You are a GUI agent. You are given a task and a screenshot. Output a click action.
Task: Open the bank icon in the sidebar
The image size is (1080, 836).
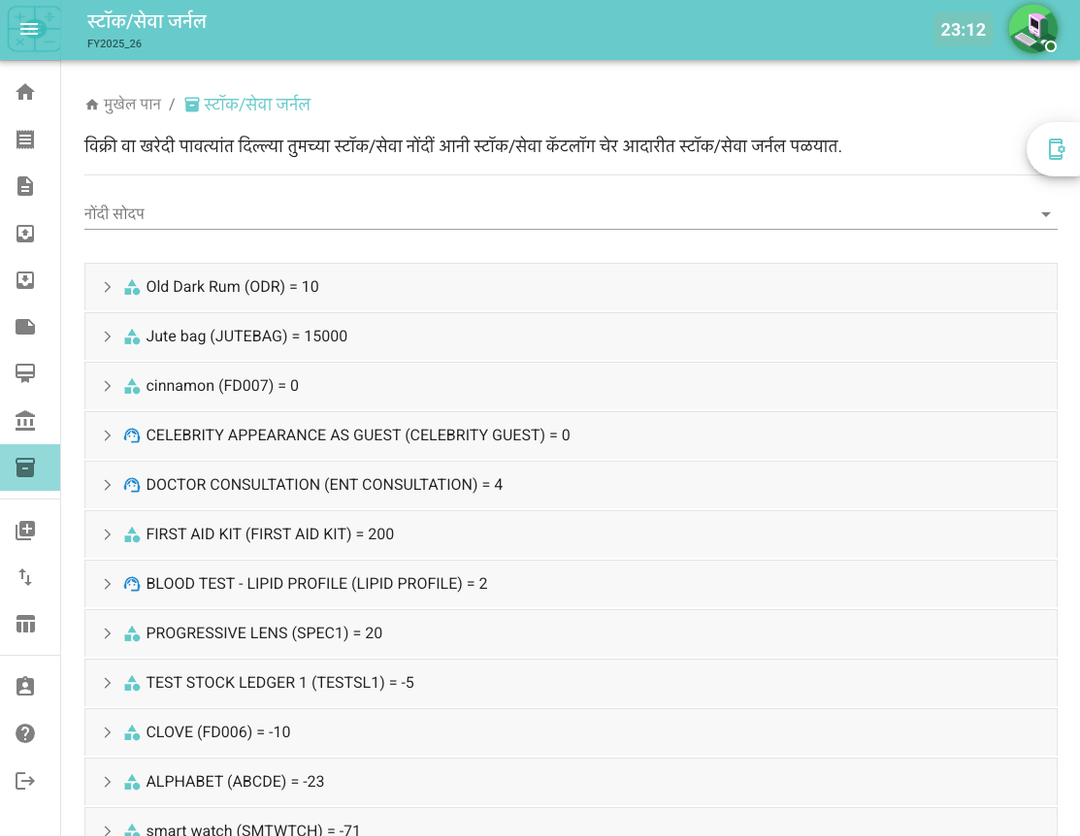pyautogui.click(x=26, y=421)
